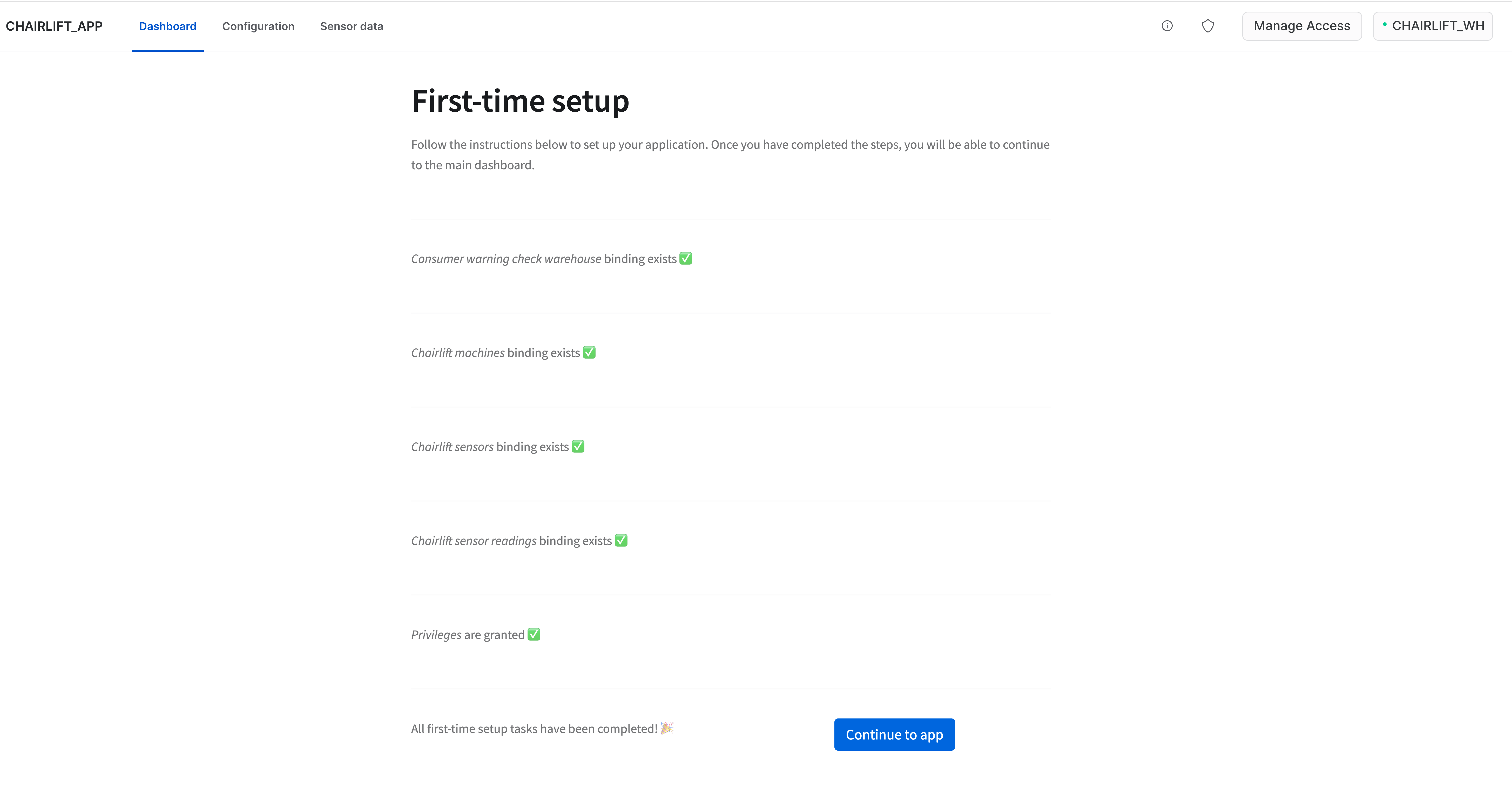Click the setup tasks completed message
1512x807 pixels.
(x=534, y=729)
